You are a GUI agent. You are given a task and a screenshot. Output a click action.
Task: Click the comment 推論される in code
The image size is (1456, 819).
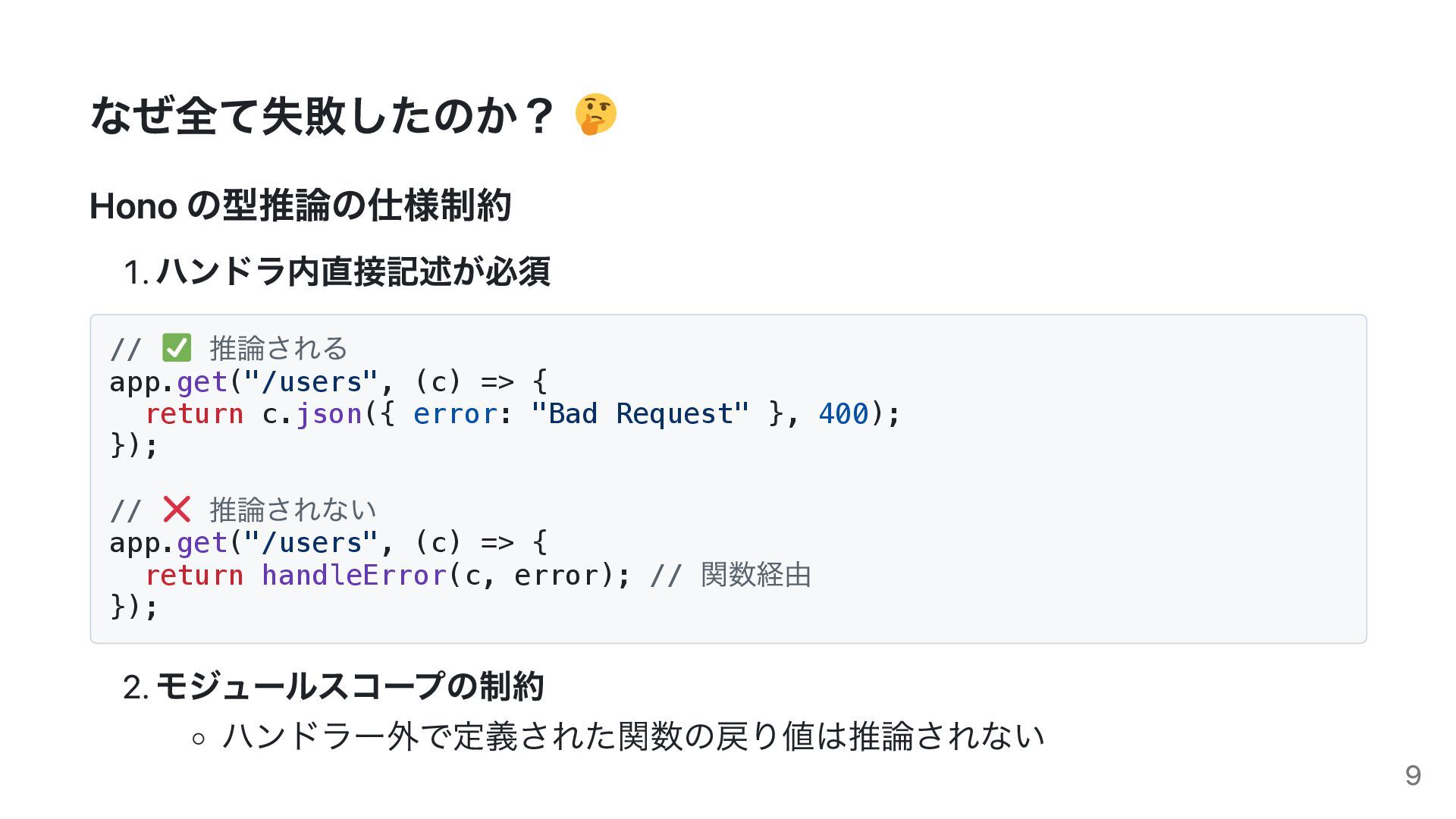[278, 348]
